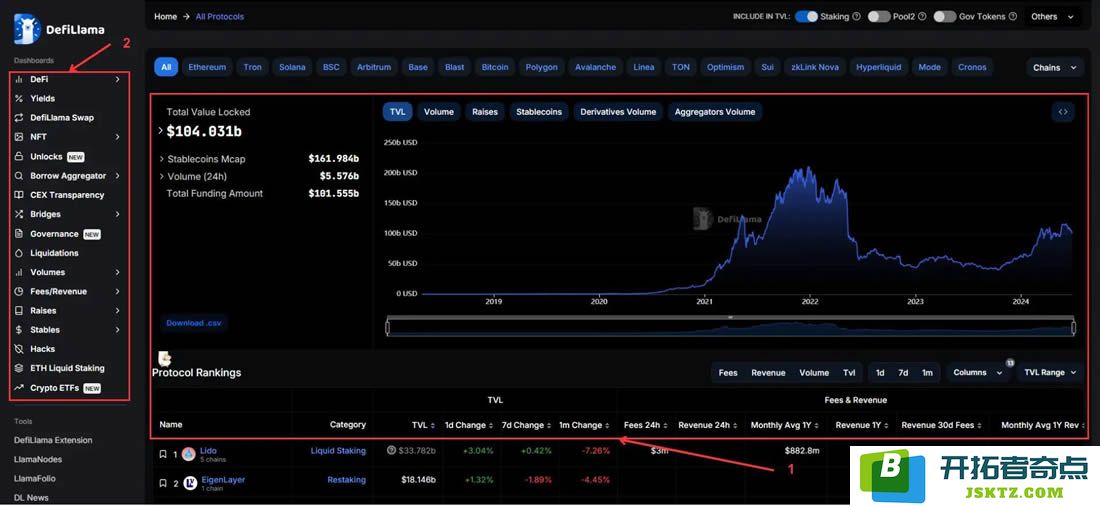Click left handle of chart range slider
Screen dimensions: 1100x506
388,328
